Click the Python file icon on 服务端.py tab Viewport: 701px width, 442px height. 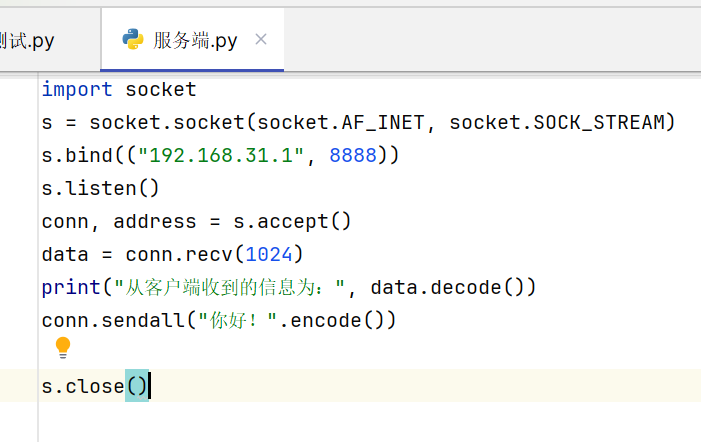point(132,40)
